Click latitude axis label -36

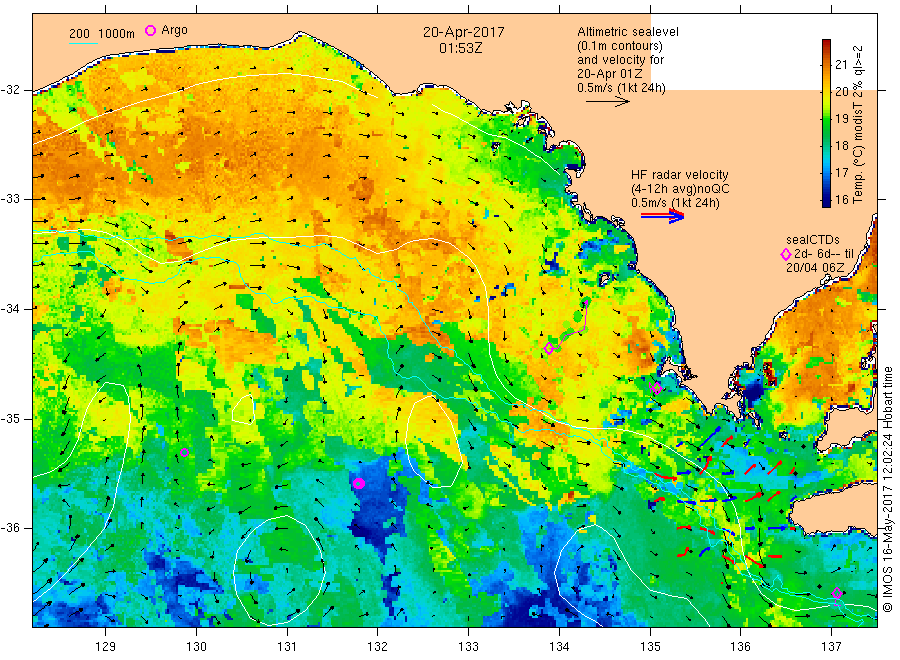pyautogui.click(x=11, y=528)
